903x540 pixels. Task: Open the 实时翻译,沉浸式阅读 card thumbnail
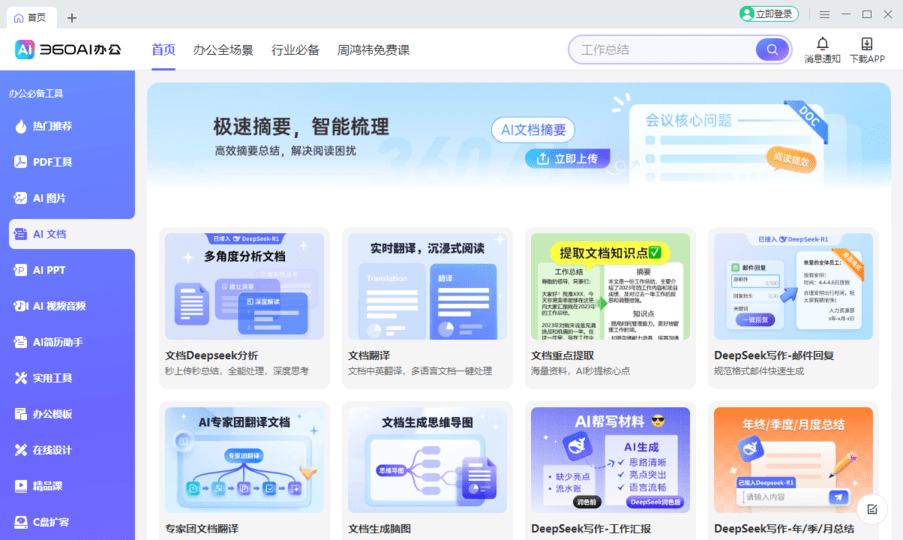click(x=427, y=286)
